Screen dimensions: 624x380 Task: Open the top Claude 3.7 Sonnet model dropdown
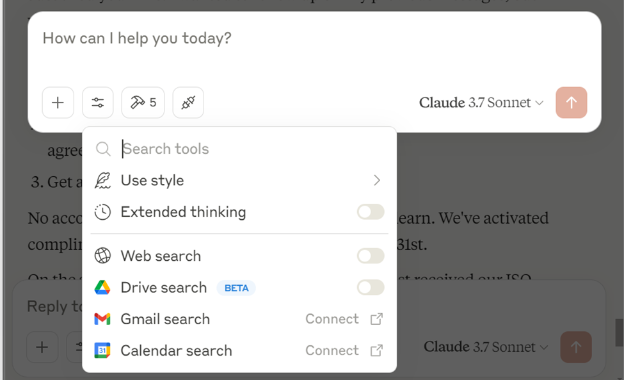click(481, 103)
